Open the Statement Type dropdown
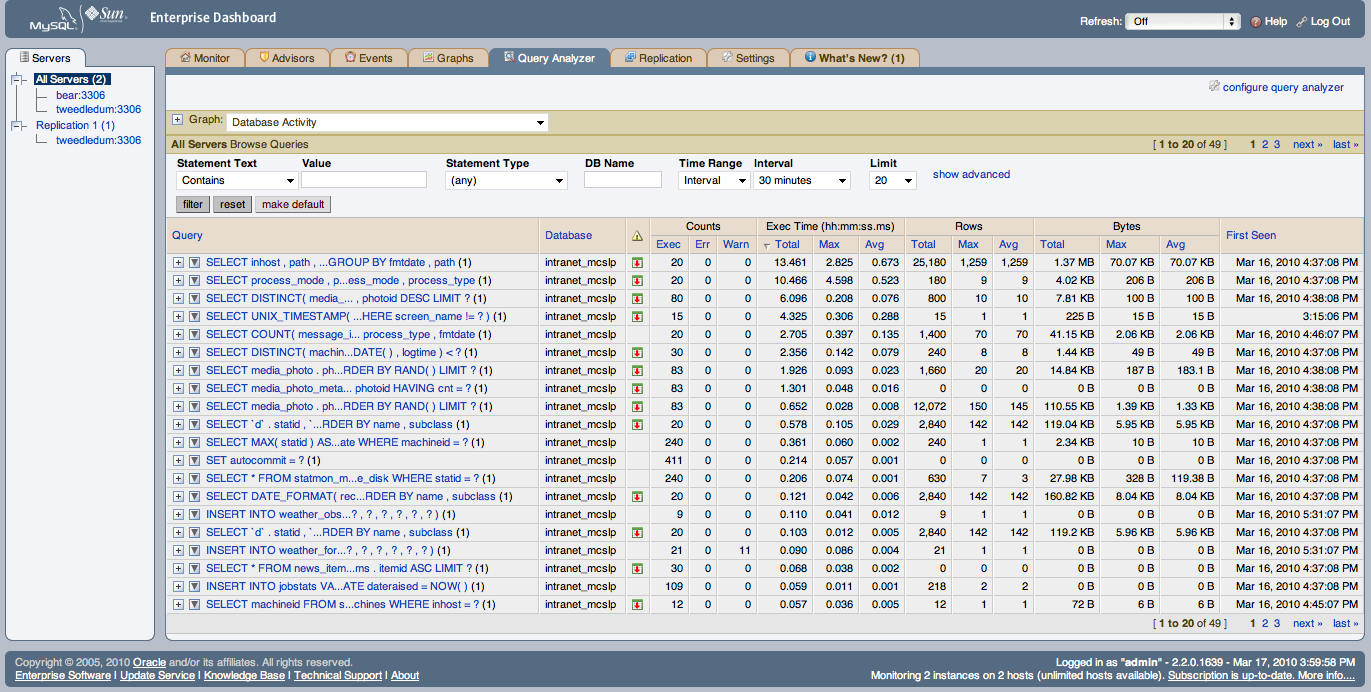Image resolution: width=1371 pixels, height=692 pixels. pos(506,181)
